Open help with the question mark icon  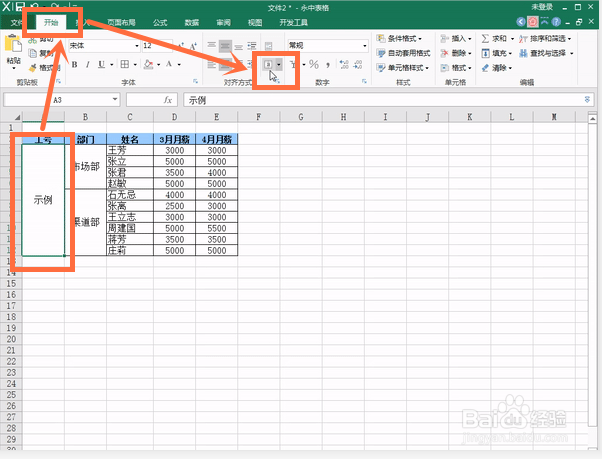[x=556, y=22]
